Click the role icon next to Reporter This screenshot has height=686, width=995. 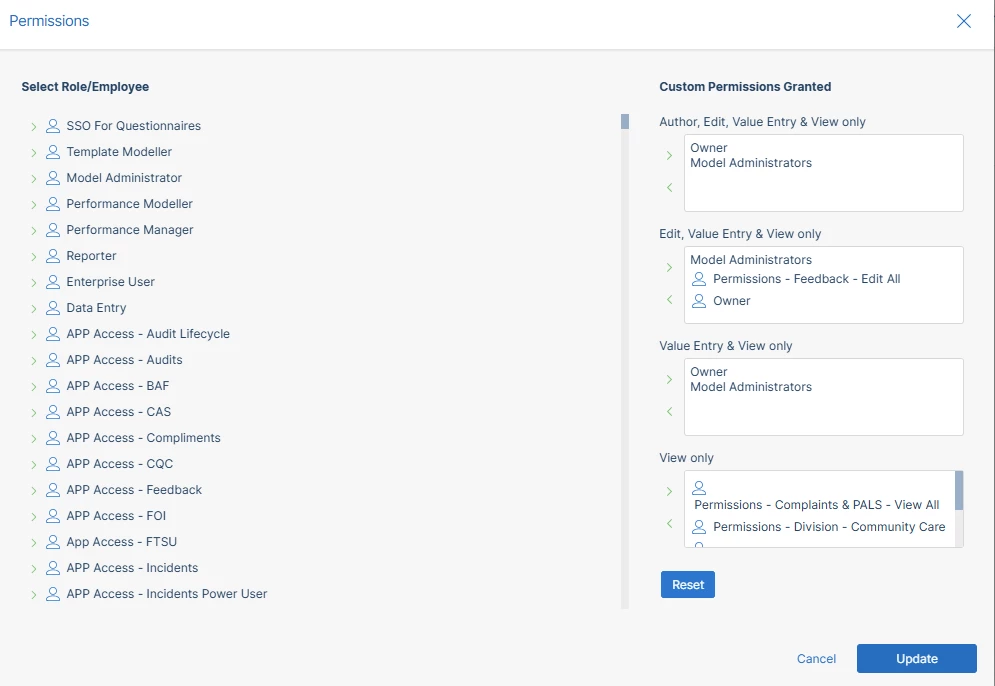(x=53, y=256)
